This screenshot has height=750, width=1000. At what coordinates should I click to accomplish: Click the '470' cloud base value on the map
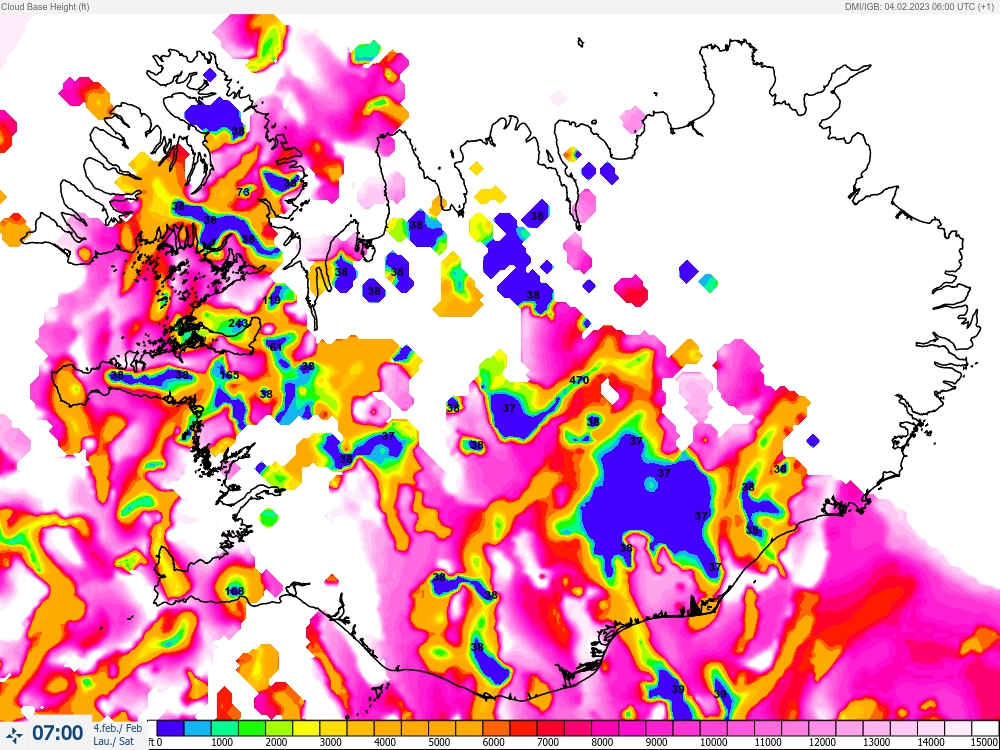click(x=578, y=380)
